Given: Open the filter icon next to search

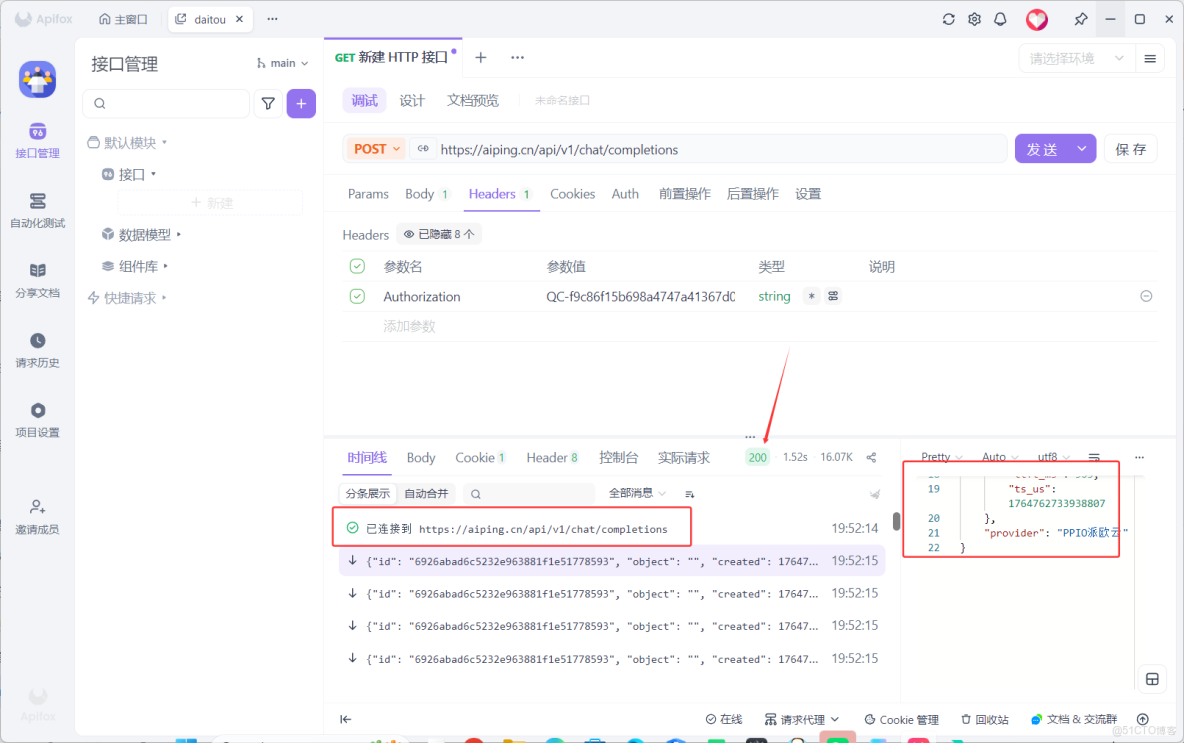Looking at the screenshot, I should [267, 103].
